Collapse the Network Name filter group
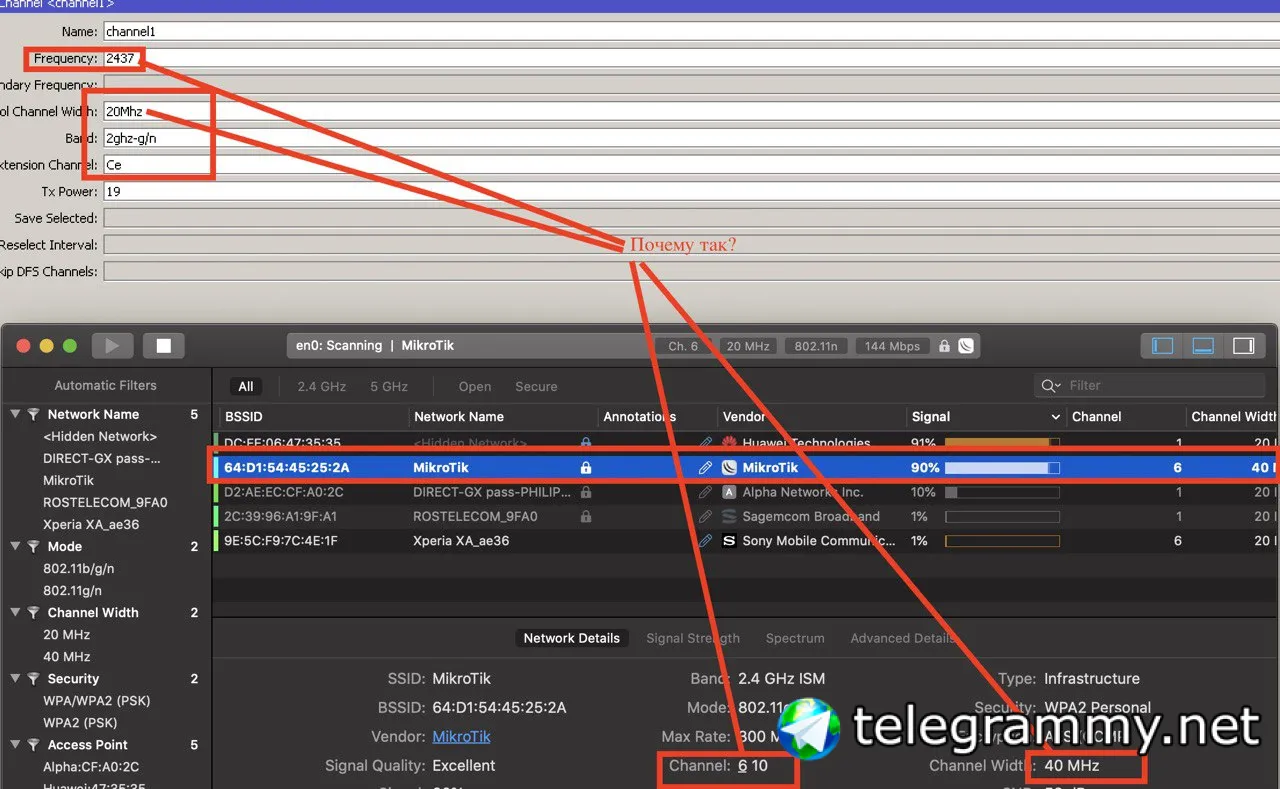Viewport: 1280px width, 789px height. 15,414
